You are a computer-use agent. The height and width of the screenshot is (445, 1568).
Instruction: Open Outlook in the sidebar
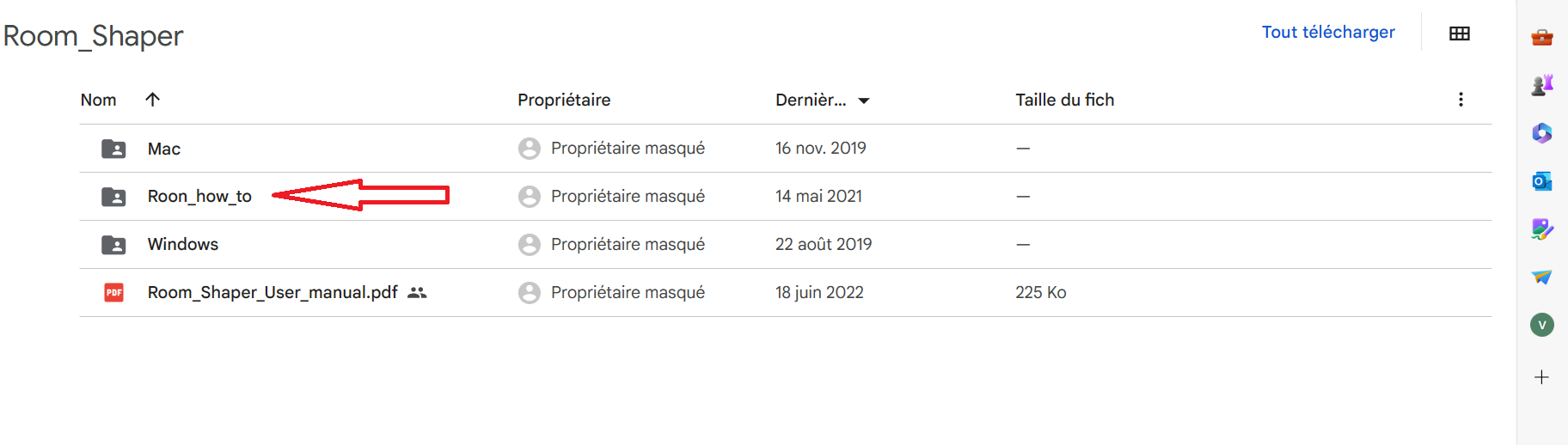1541,181
